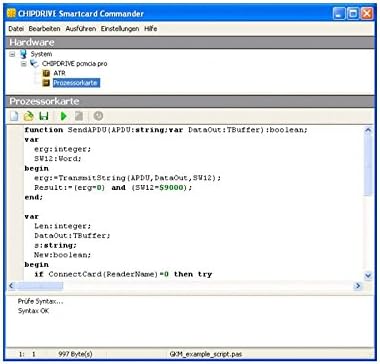Image resolution: width=380 pixels, height=364 pixels.
Task: Click the 'function SendAPDU' code line
Action: pyautogui.click(x=166, y=130)
